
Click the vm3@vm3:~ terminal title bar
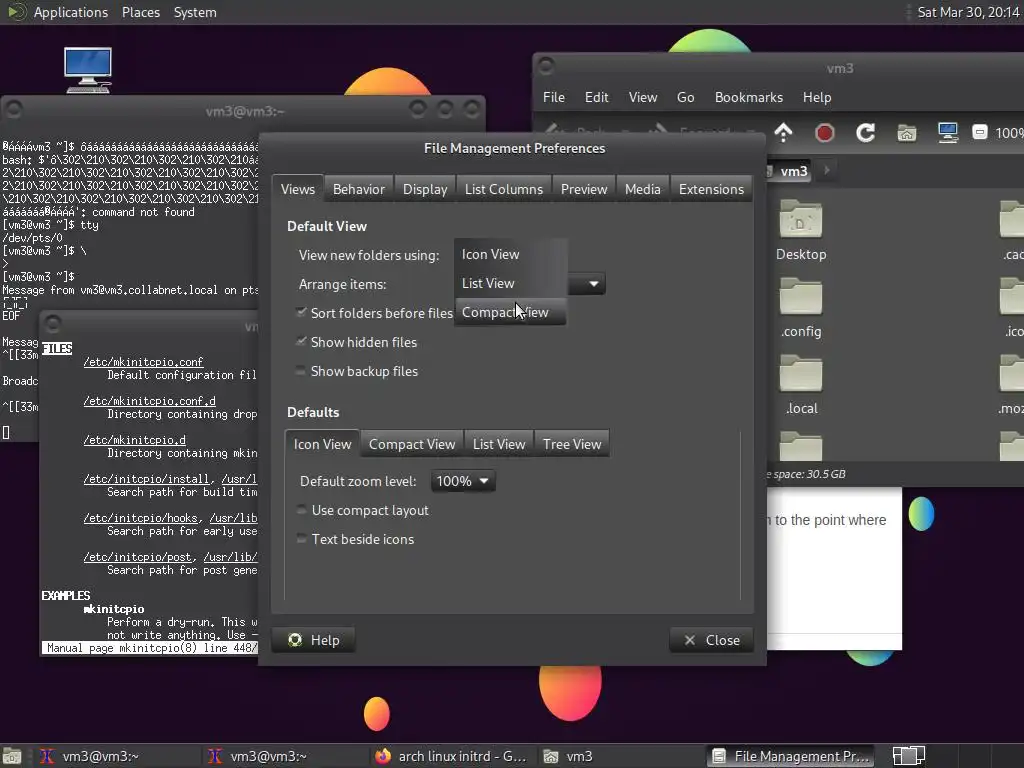tap(244, 111)
